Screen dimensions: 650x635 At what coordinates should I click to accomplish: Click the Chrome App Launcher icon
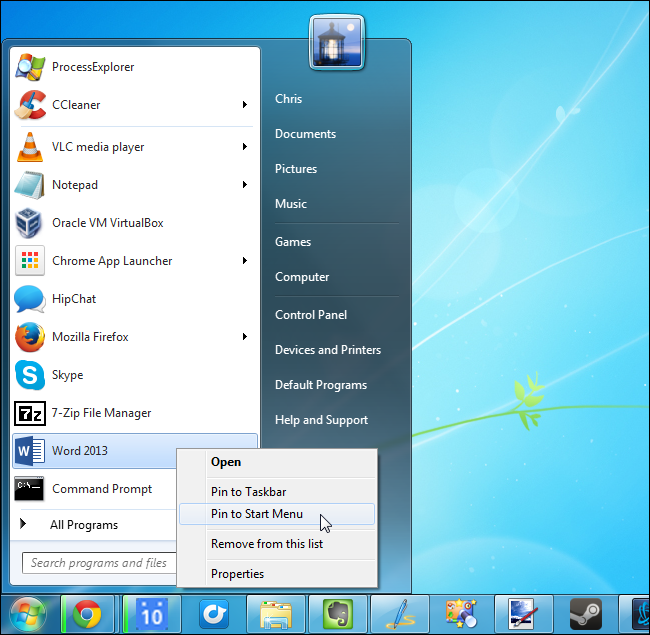(x=30, y=261)
